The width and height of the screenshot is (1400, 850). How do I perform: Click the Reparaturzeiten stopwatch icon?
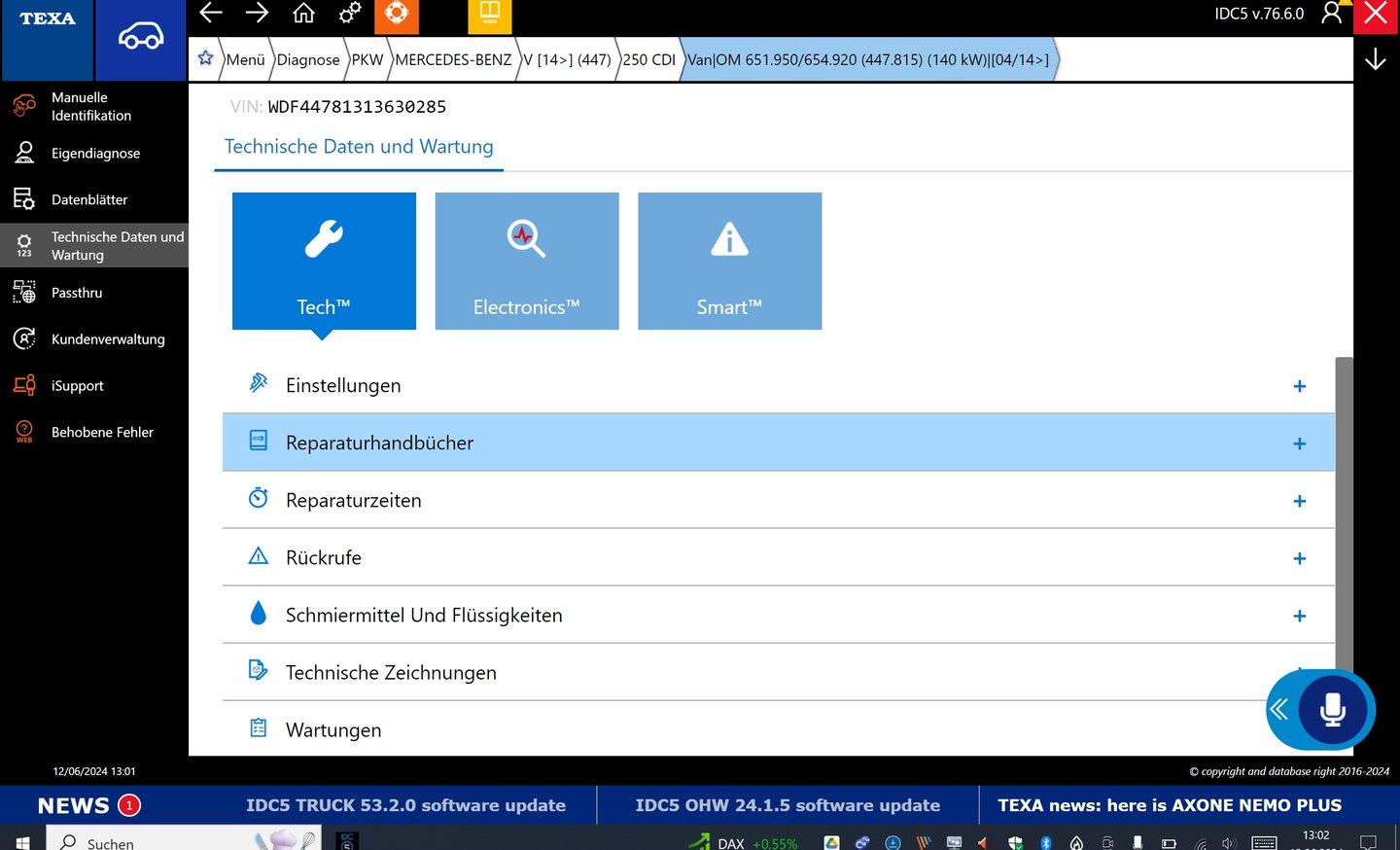click(x=259, y=498)
